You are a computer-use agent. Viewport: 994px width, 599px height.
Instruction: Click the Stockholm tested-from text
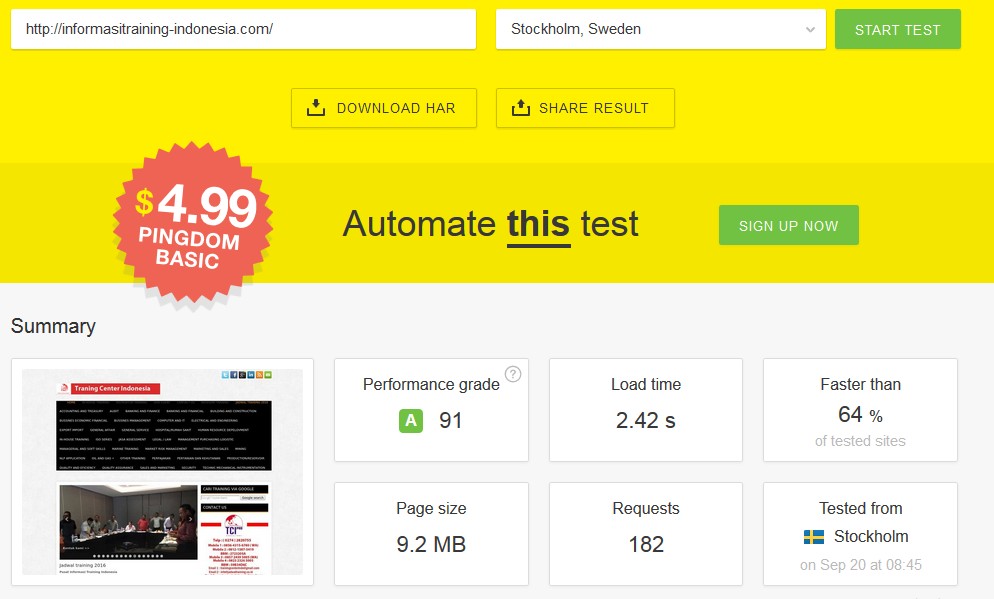871,536
